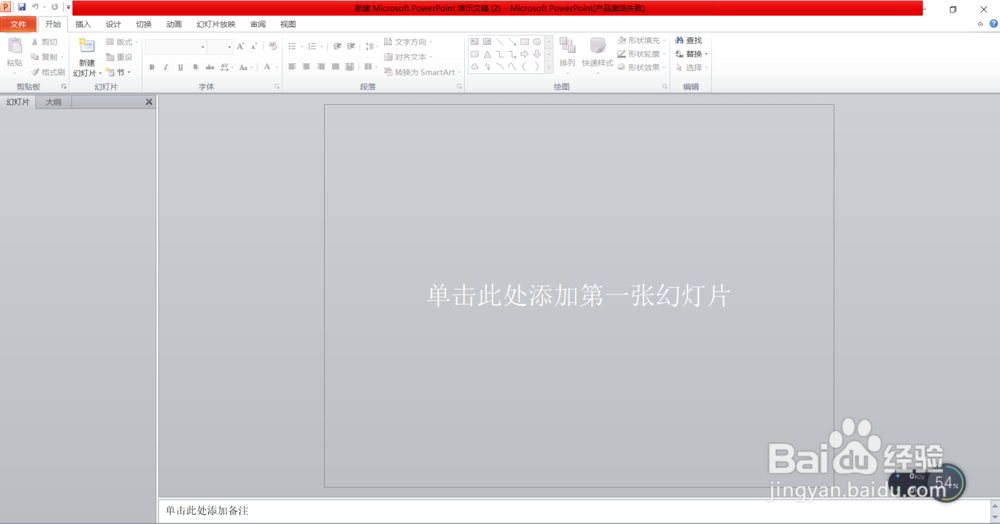Viewport: 1000px width, 524px height.
Task: Click the 格式刷 (Format Painter) button
Action: point(48,72)
